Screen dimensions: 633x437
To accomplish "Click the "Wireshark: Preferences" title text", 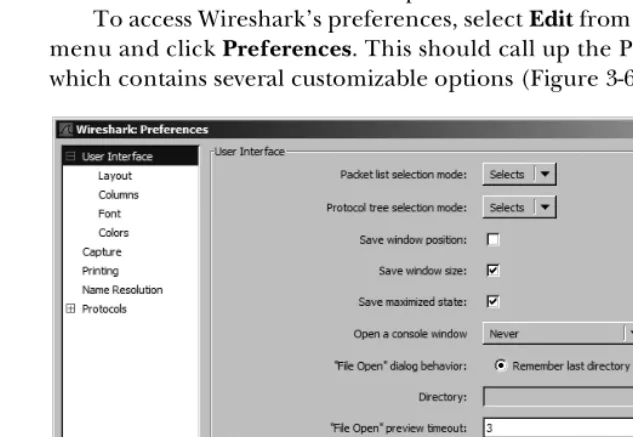I will coord(142,130).
